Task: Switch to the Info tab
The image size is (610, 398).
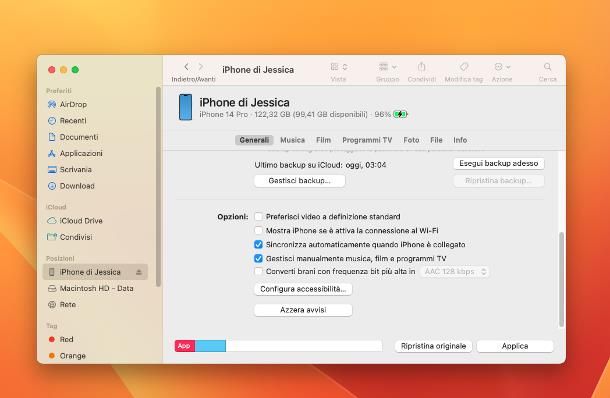Action: 460,140
